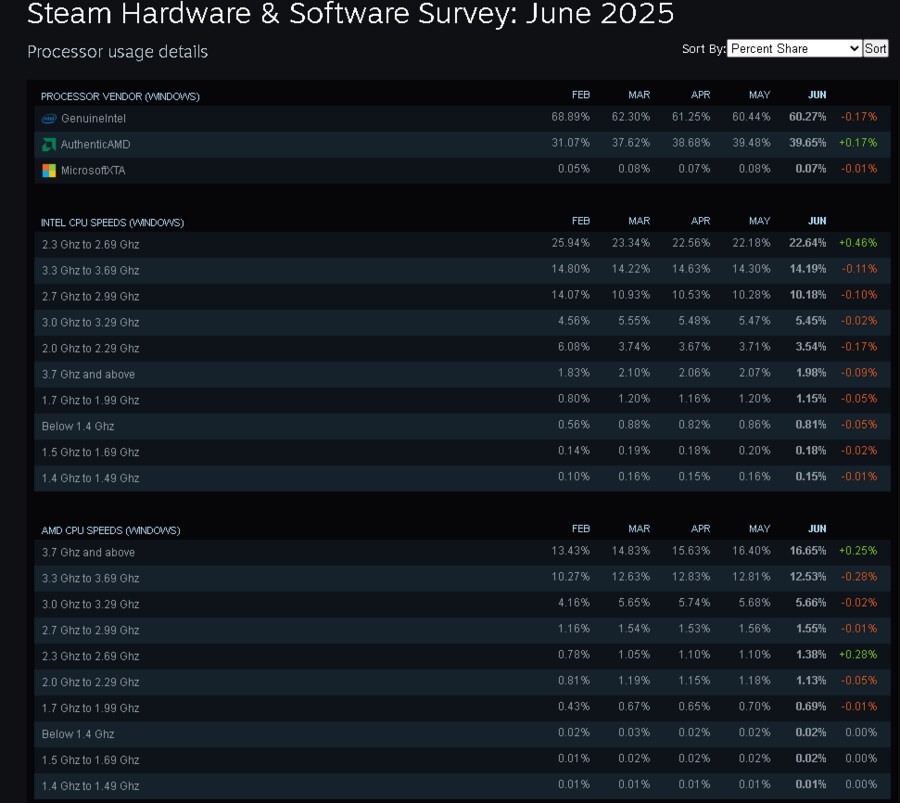Click the AMD logo next to AuthenticAMD
The height and width of the screenshot is (803, 900).
click(x=48, y=145)
